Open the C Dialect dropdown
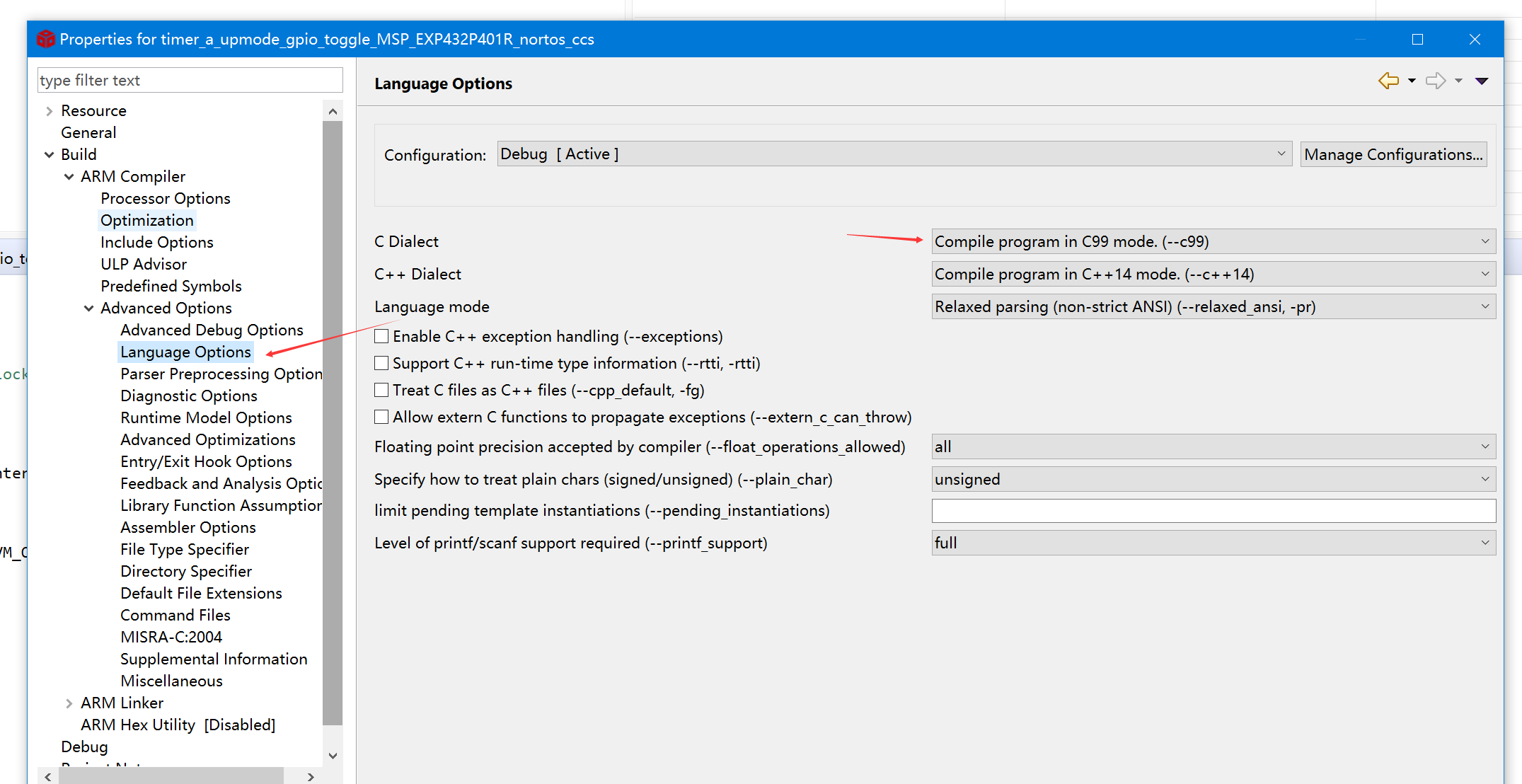This screenshot has width=1522, height=784. tap(1213, 241)
